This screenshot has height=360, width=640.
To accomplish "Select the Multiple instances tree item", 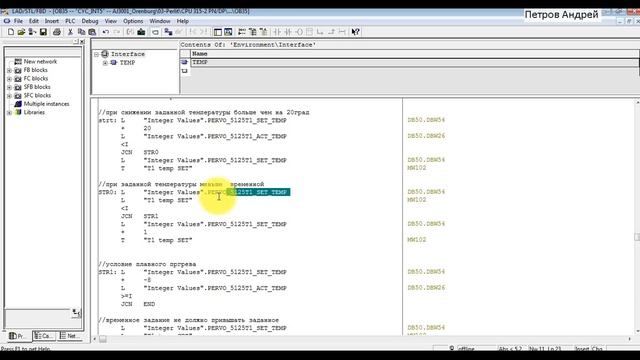I will pos(46,104).
